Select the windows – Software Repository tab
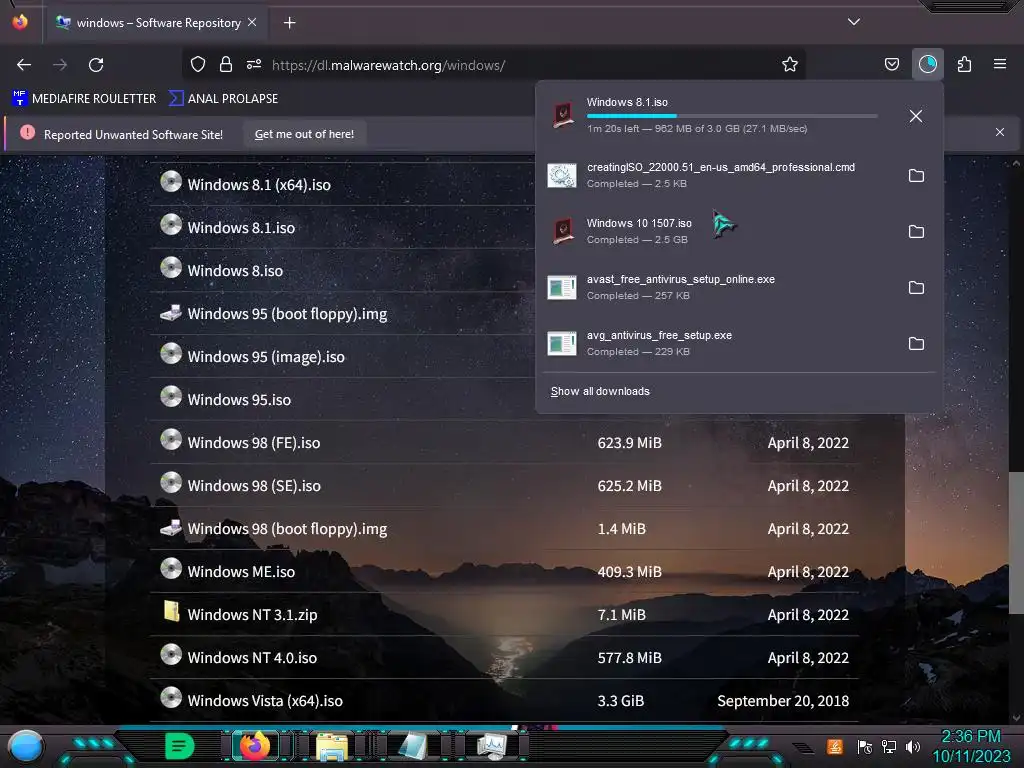This screenshot has height=768, width=1024. [157, 23]
